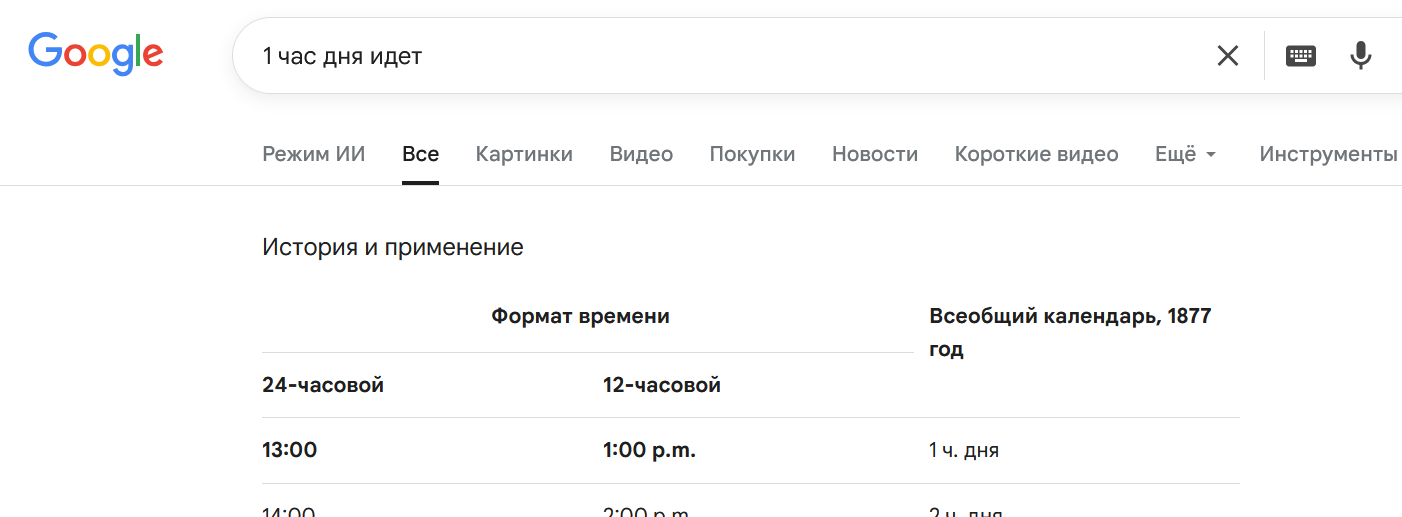
Task: Clear the search query with X icon
Action: [1227, 56]
